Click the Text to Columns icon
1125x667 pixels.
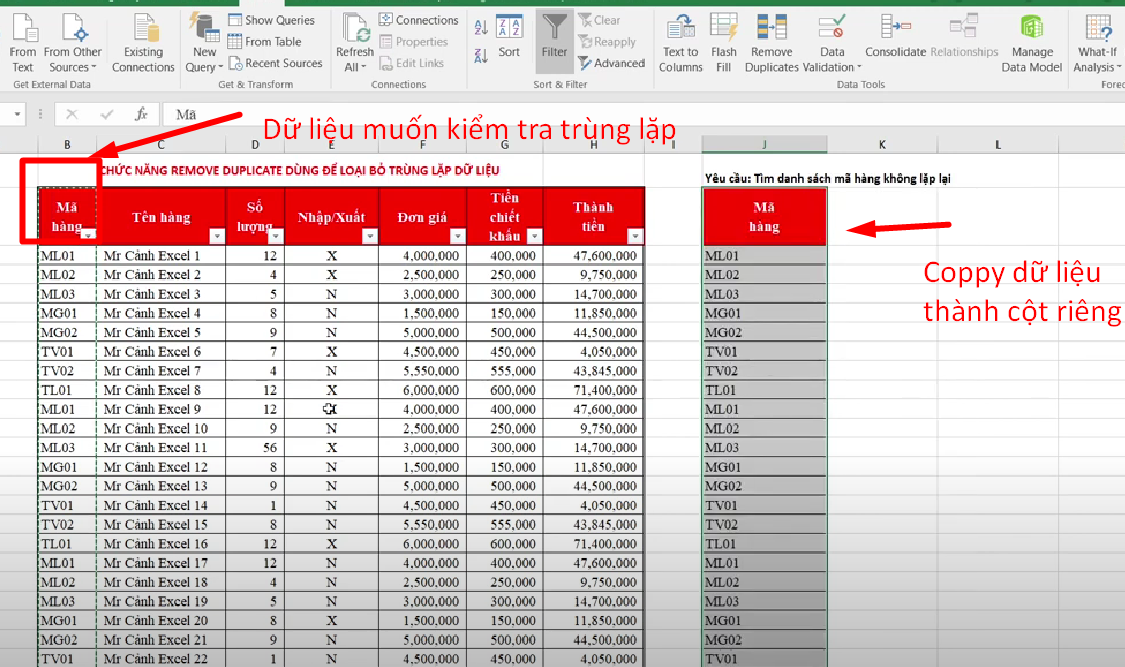coord(681,42)
